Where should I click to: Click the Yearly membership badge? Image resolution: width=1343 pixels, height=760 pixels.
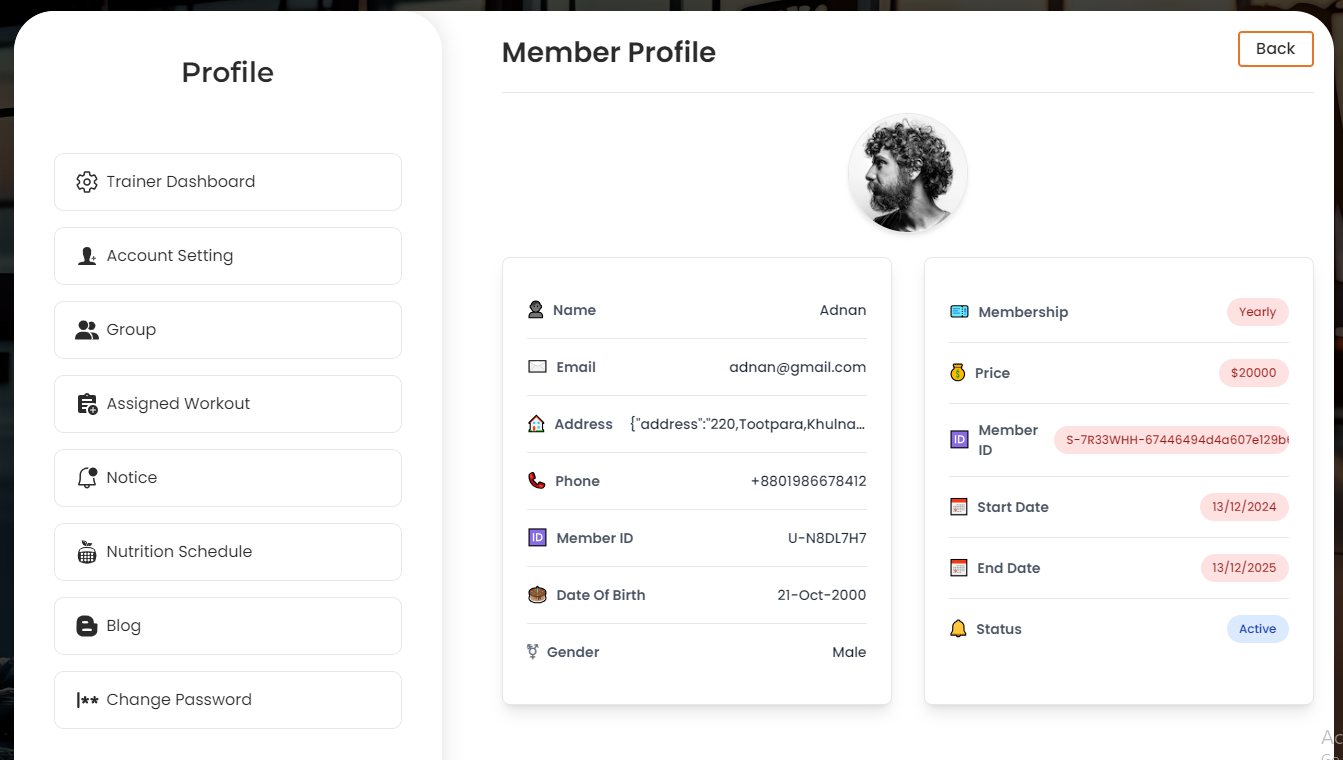pos(1257,312)
